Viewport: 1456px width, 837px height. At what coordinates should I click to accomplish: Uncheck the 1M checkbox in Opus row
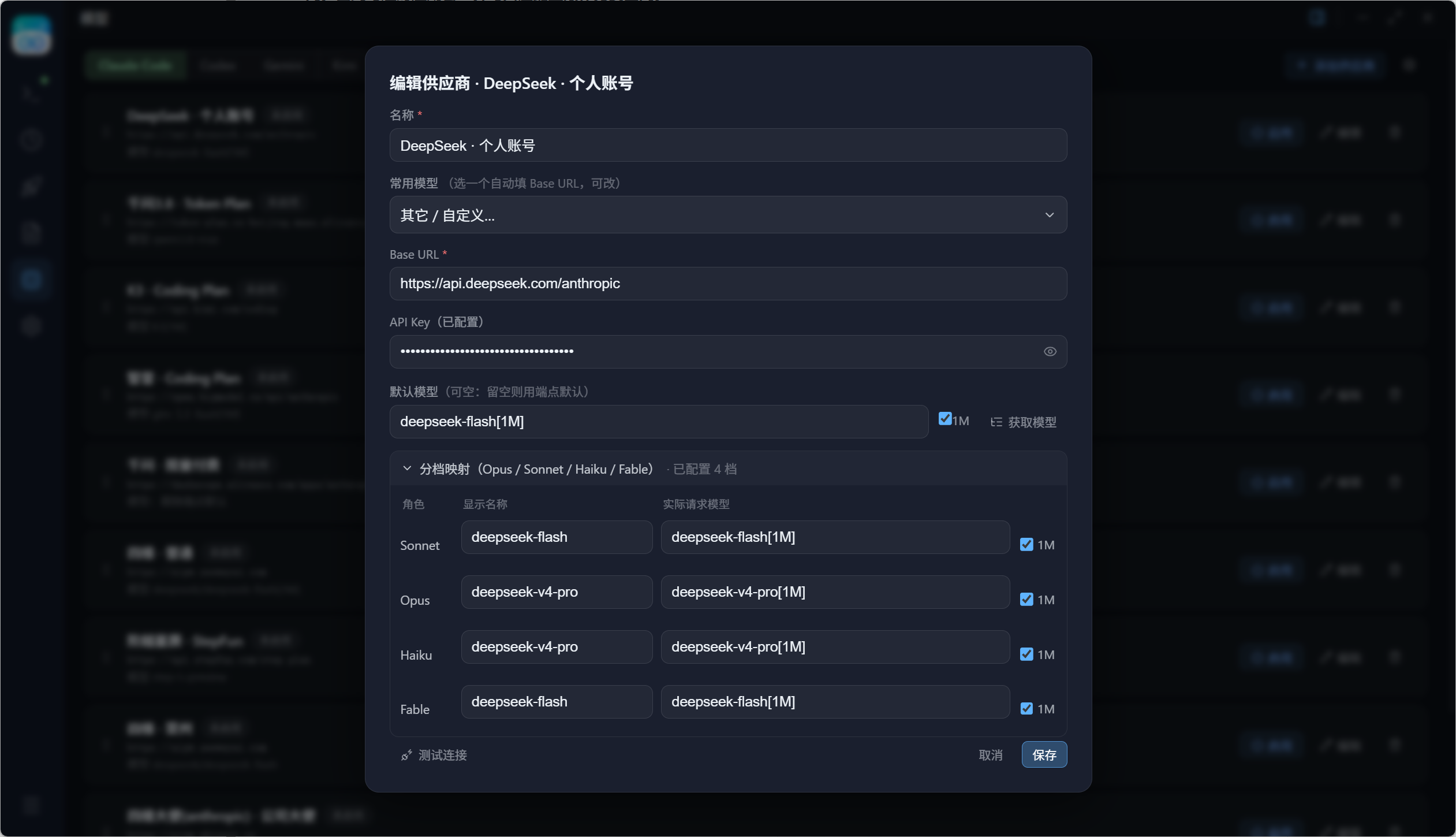(x=1026, y=600)
